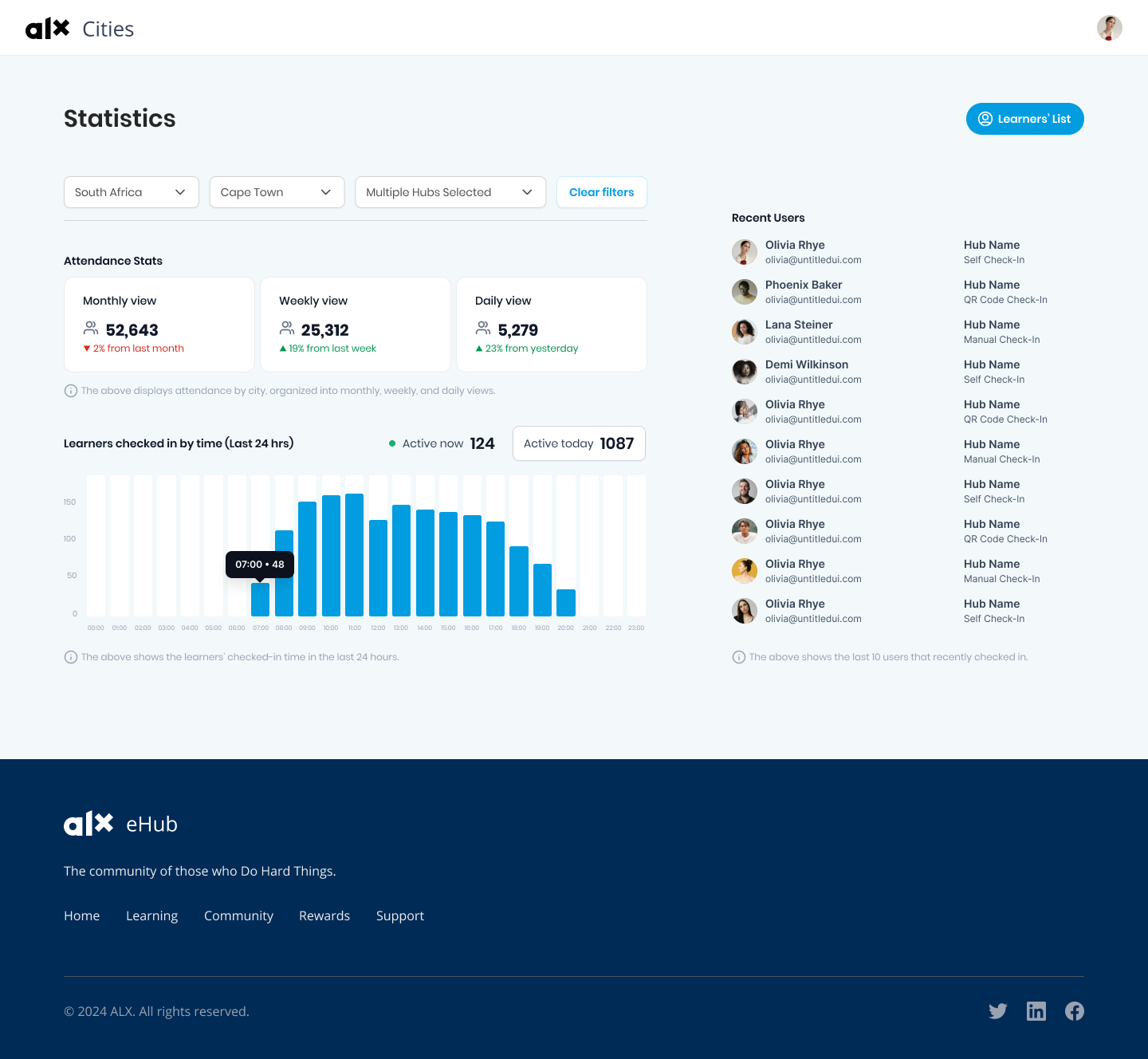
Task: Click the Clear filters button
Action: (x=602, y=192)
